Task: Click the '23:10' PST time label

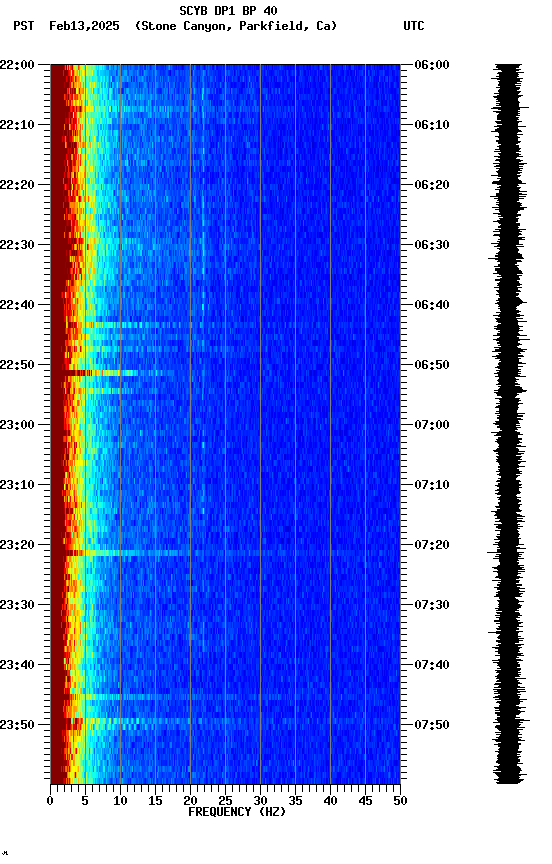Action: tap(17, 485)
